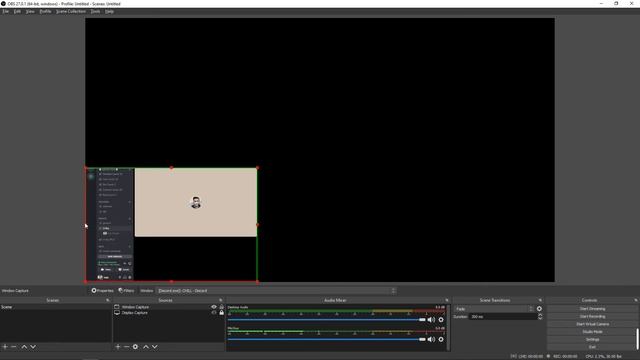Remove selected source with minus icon
The width and height of the screenshot is (640, 360).
click(126, 347)
